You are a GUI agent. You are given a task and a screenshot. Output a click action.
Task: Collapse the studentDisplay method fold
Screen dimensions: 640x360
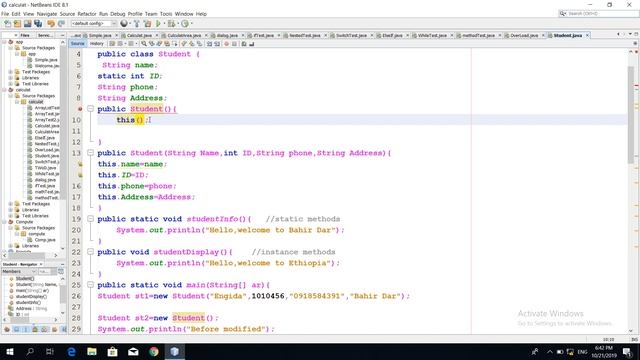tap(91, 252)
